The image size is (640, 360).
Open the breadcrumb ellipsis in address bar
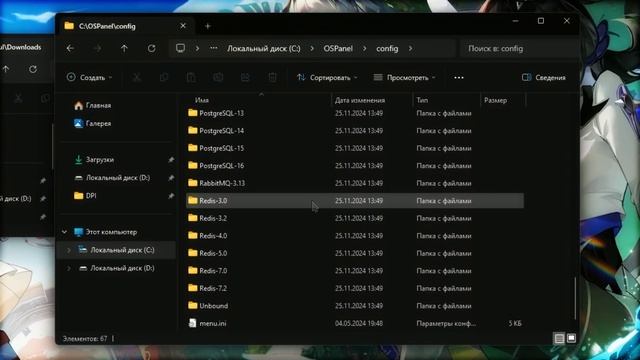(x=213, y=48)
